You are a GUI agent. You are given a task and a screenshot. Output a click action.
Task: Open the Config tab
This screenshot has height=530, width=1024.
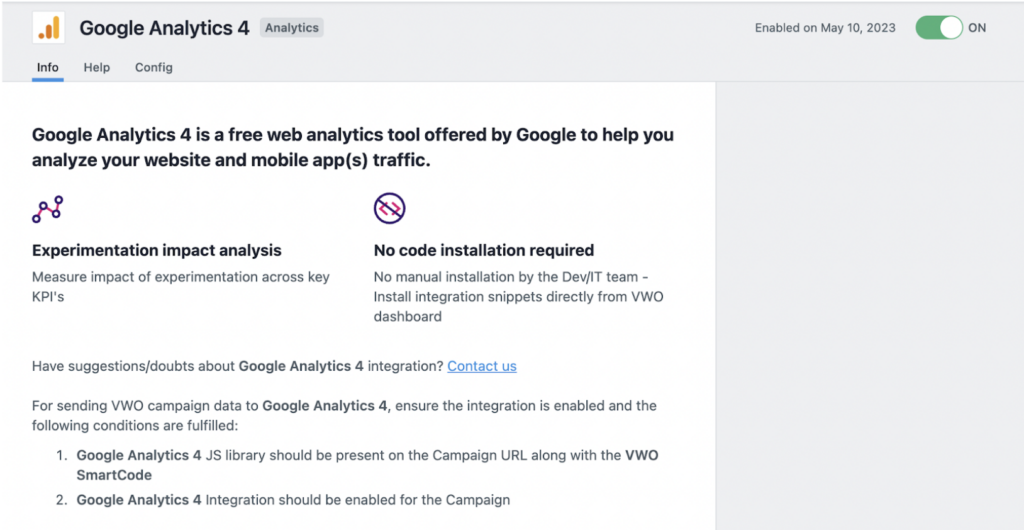click(x=154, y=67)
